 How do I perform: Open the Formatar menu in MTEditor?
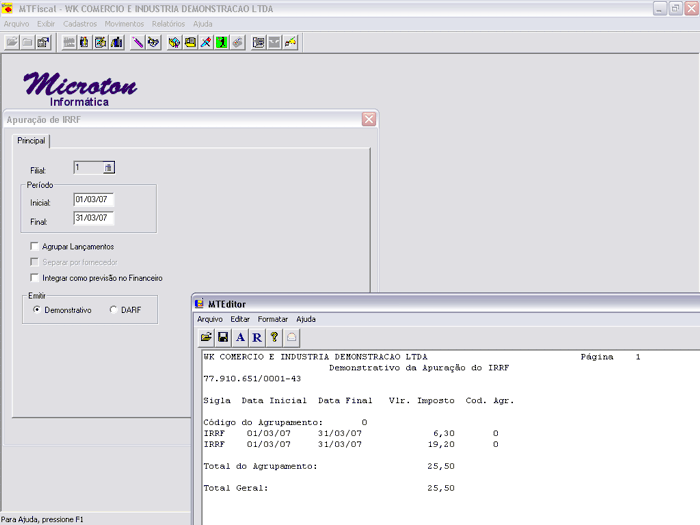pyautogui.click(x=273, y=319)
